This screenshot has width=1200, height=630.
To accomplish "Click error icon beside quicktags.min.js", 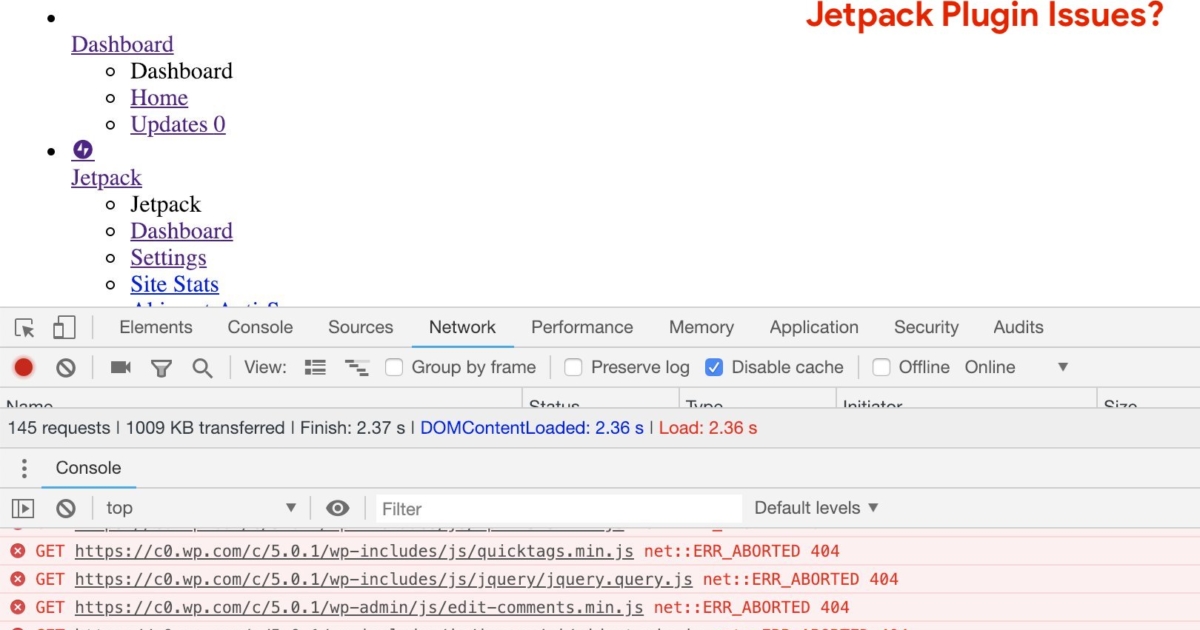I will click(x=18, y=551).
